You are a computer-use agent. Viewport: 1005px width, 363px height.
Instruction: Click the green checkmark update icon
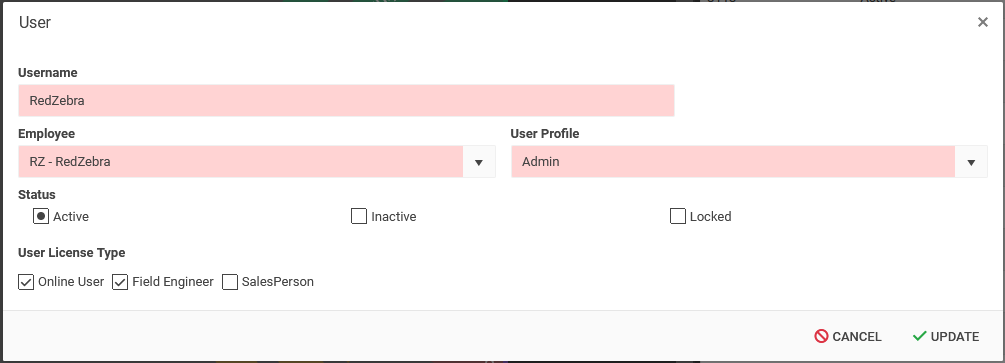(919, 336)
